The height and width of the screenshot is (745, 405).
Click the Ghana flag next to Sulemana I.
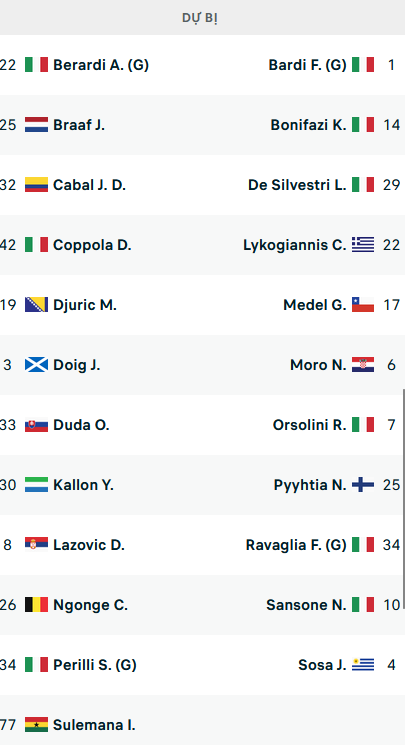click(36, 725)
